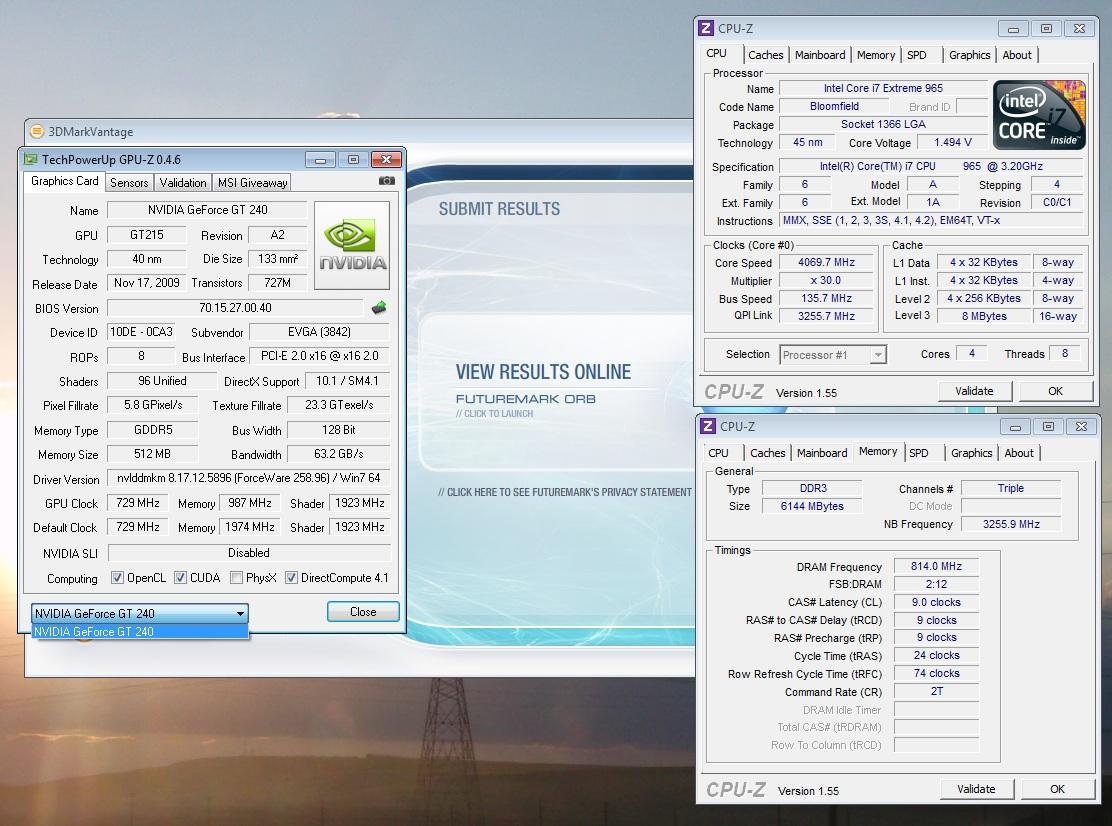Open the GPU selection dropdown arrow in GPU-Z
The height and width of the screenshot is (826, 1112).
(240, 613)
